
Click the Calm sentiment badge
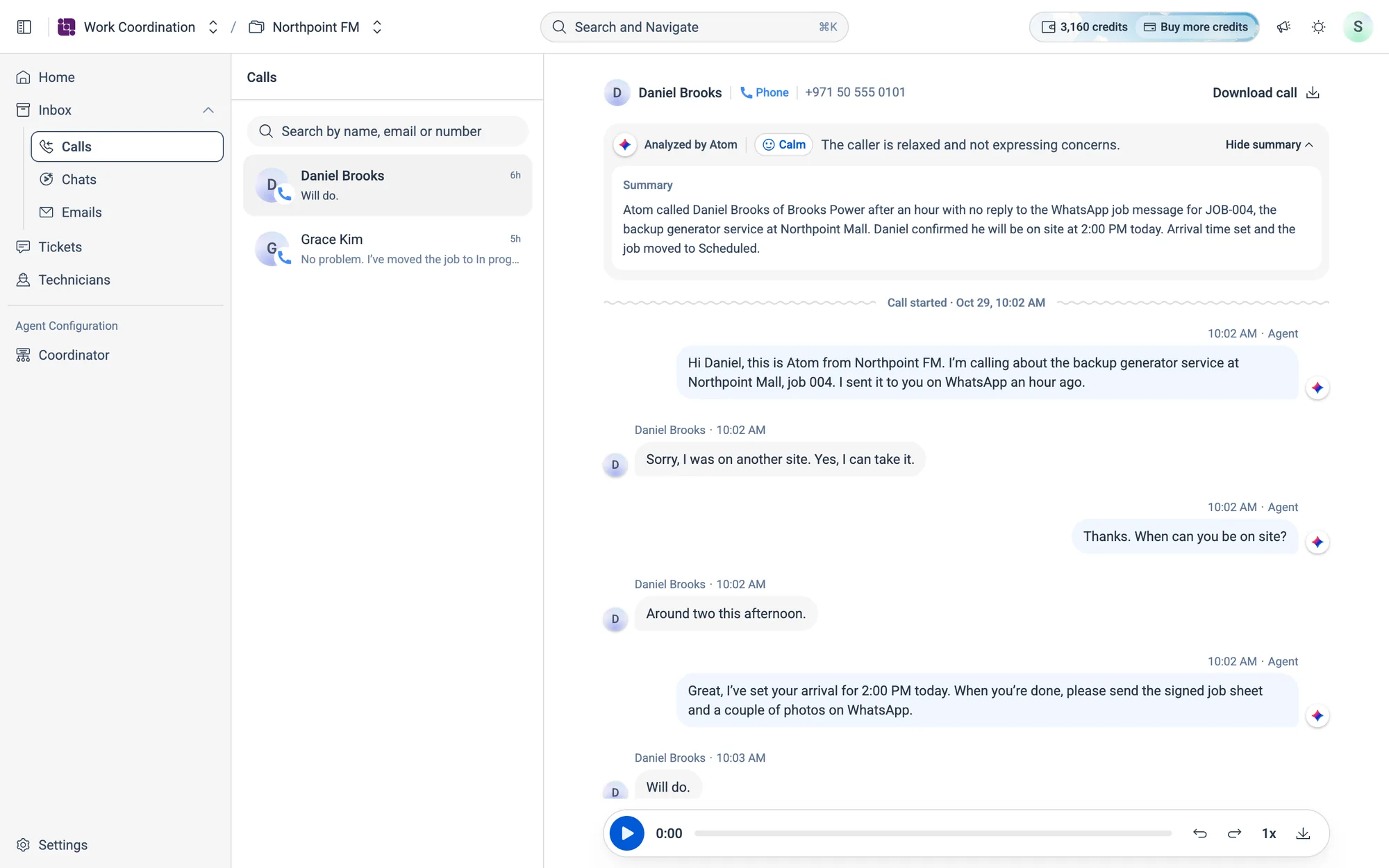783,144
